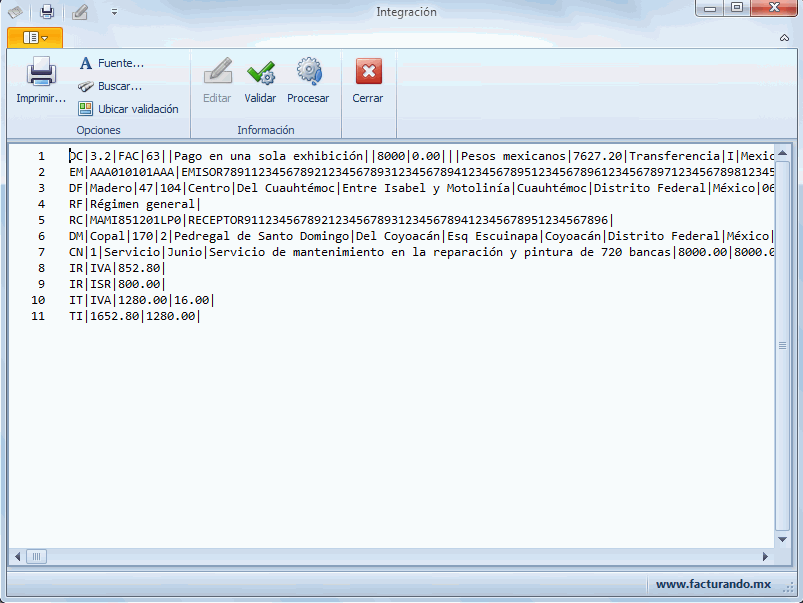803x603 pixels.
Task: Click text line 11 starting with TI
Action: (x=132, y=316)
